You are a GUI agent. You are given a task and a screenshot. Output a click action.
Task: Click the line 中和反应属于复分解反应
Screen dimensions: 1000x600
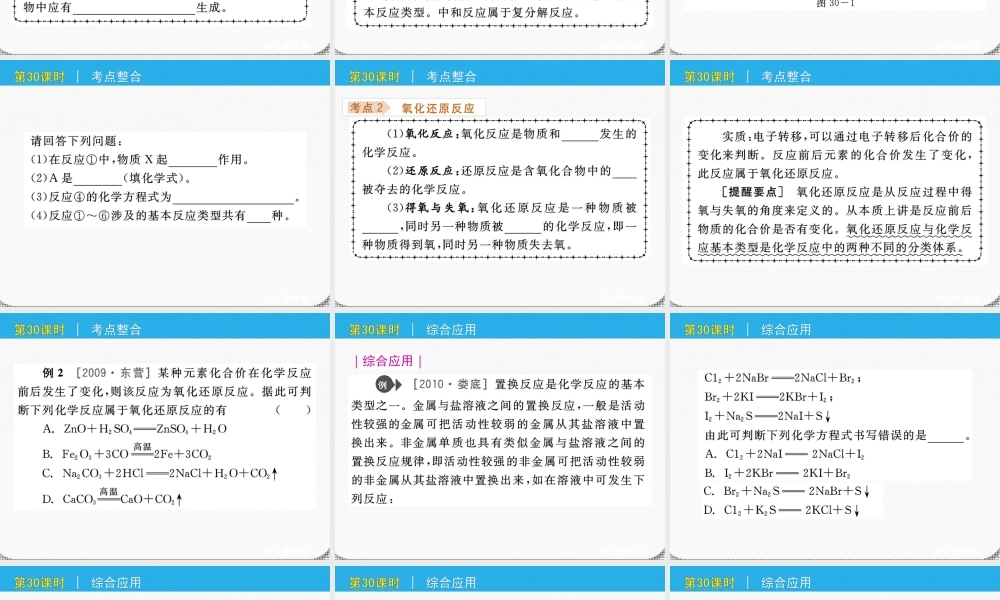(510, 12)
